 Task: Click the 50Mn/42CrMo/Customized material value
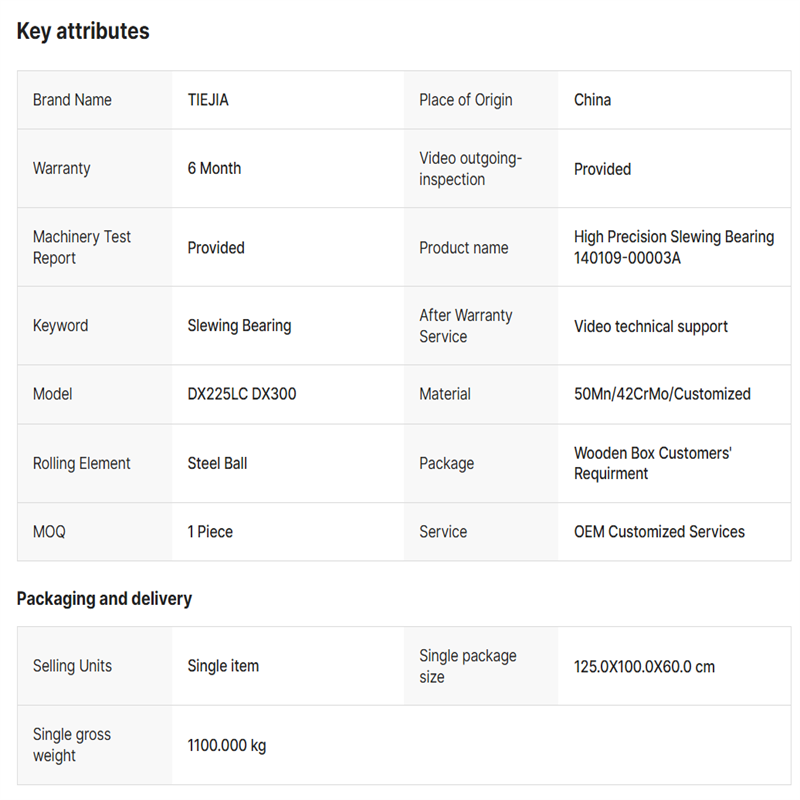662,394
